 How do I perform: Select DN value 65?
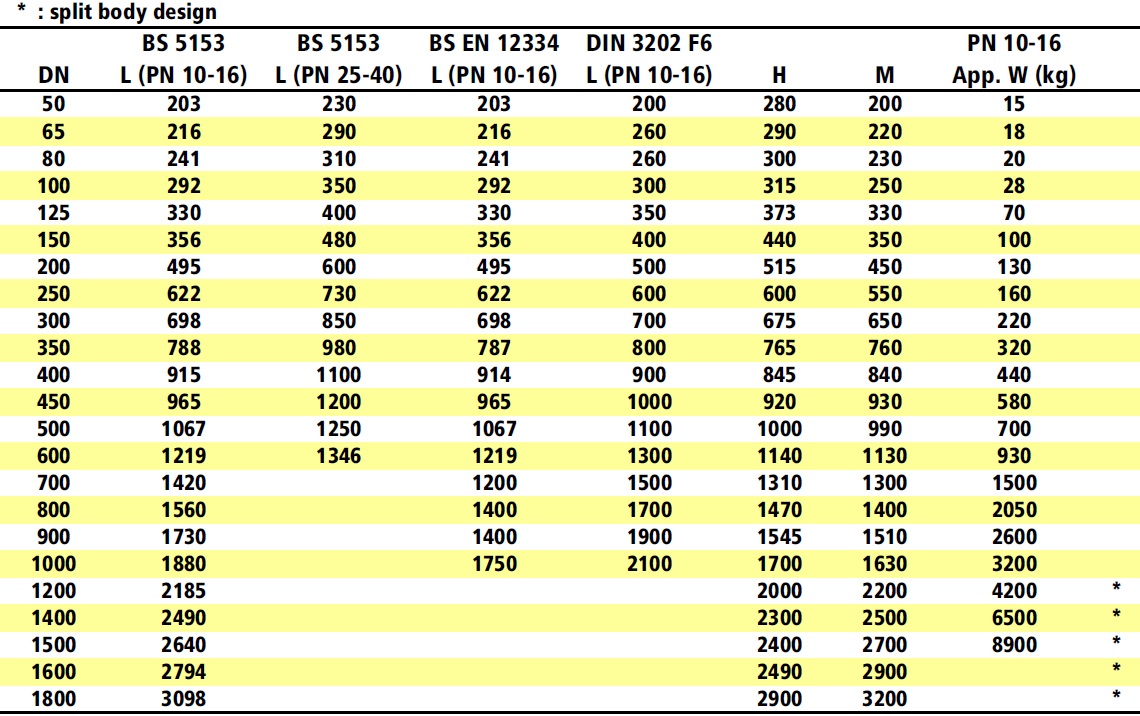coord(54,132)
